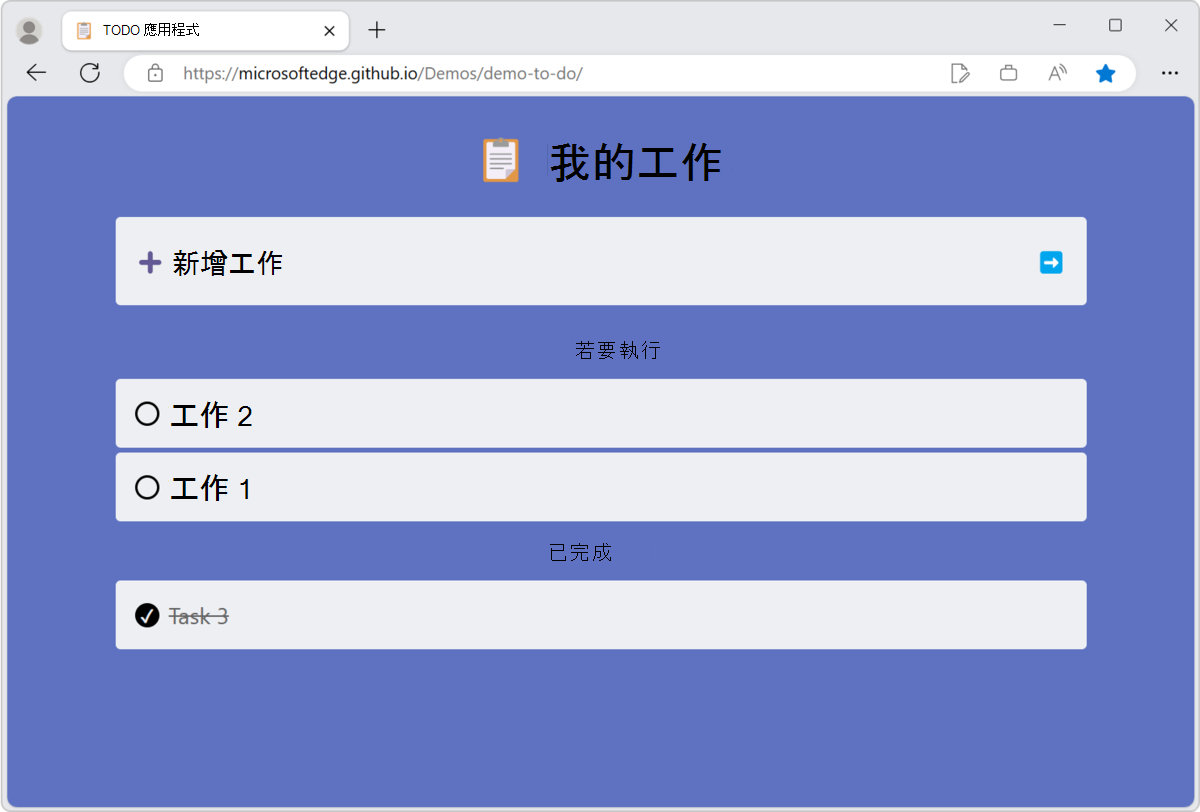
Task: Click the strikethrough Task 3 text
Action: click(x=196, y=615)
